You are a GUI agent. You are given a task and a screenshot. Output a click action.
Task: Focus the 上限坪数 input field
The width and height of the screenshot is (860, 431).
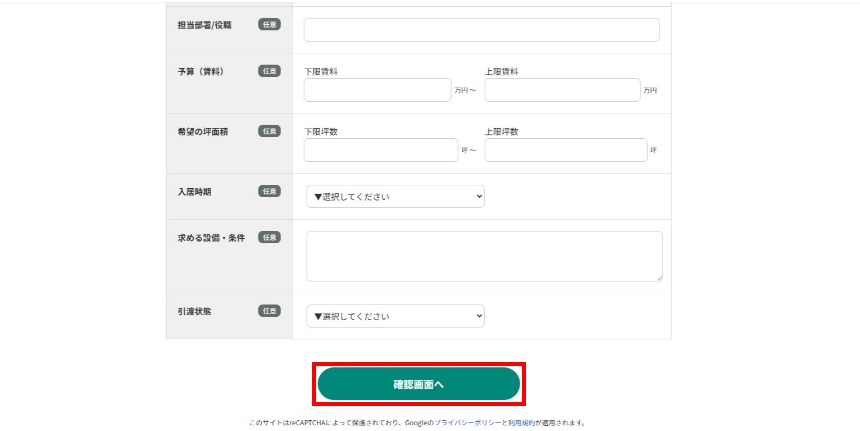click(565, 150)
